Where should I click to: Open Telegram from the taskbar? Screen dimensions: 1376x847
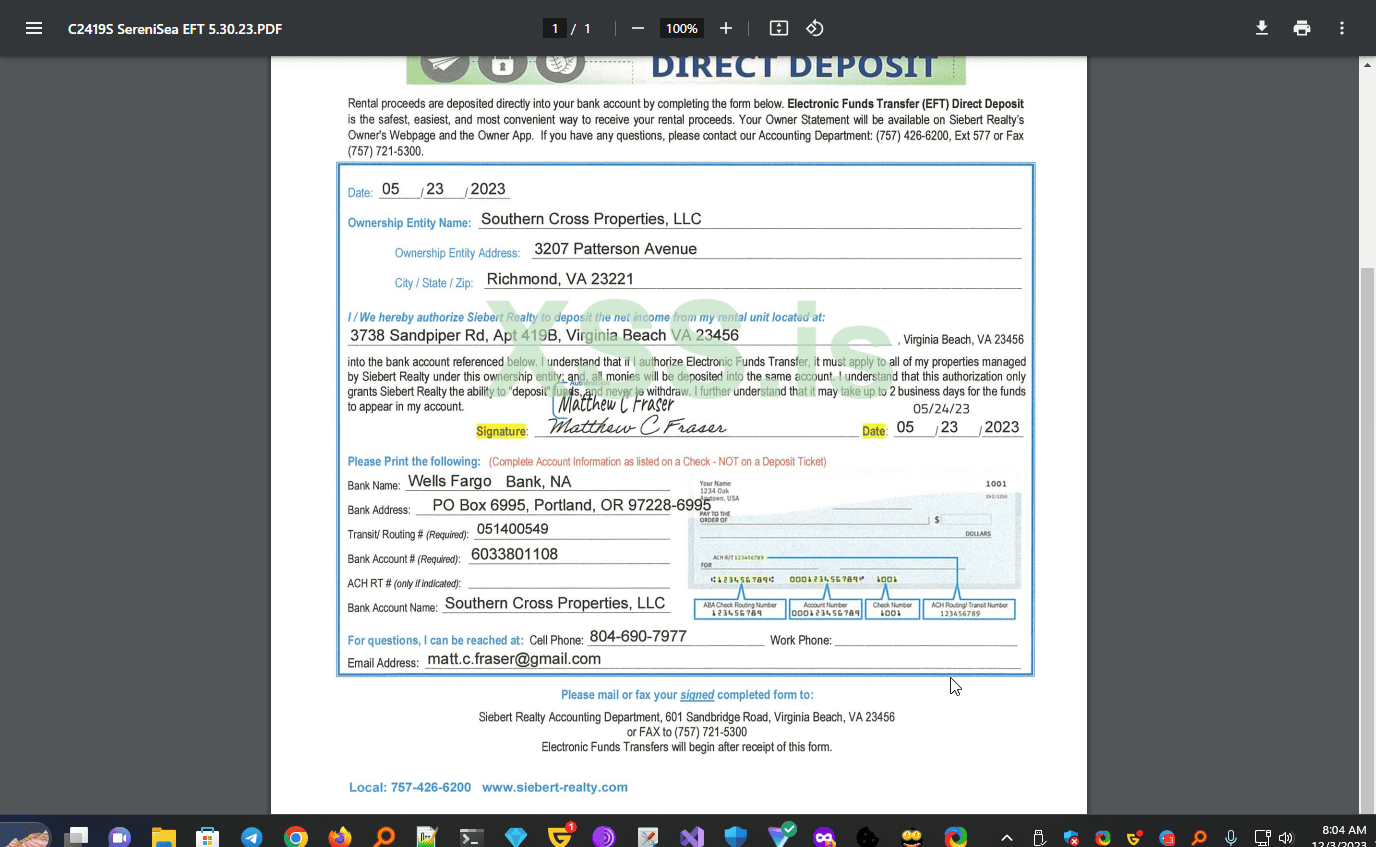(251, 837)
